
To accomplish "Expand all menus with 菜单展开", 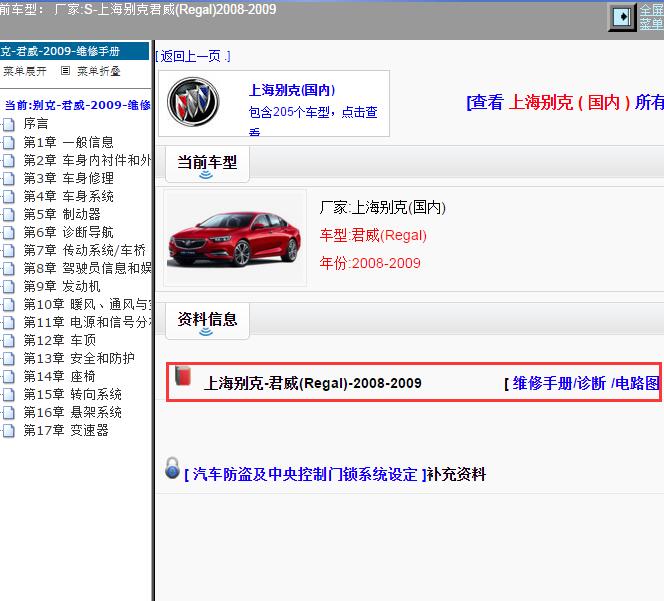I will [x=25, y=71].
